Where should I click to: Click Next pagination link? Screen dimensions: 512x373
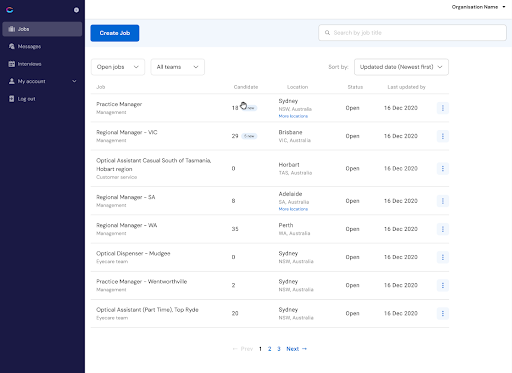tap(296, 349)
